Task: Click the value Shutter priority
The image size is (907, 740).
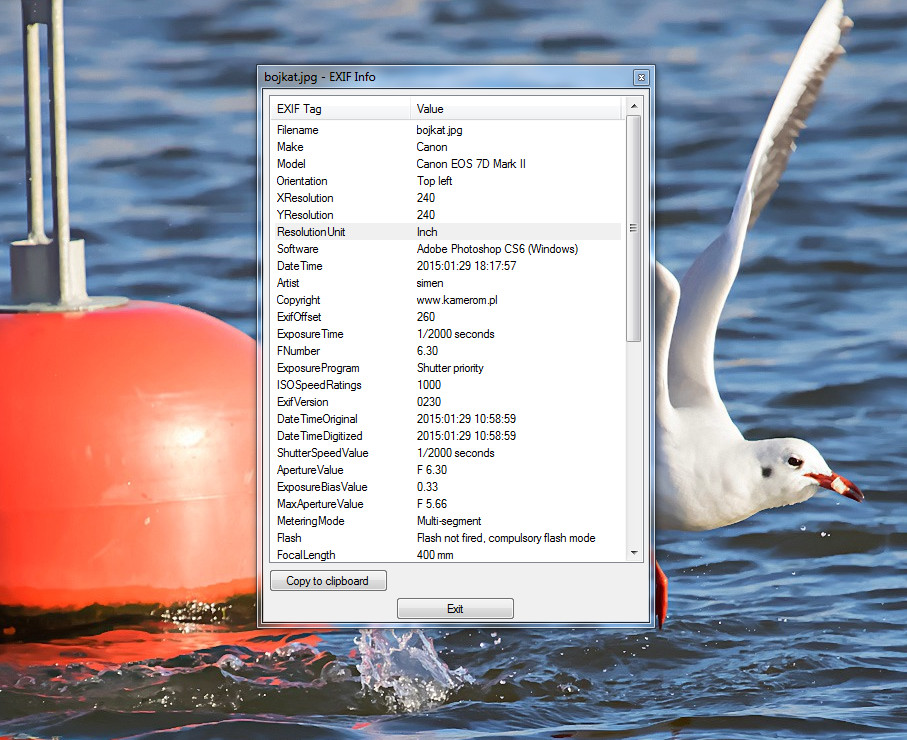Action: 450,368
